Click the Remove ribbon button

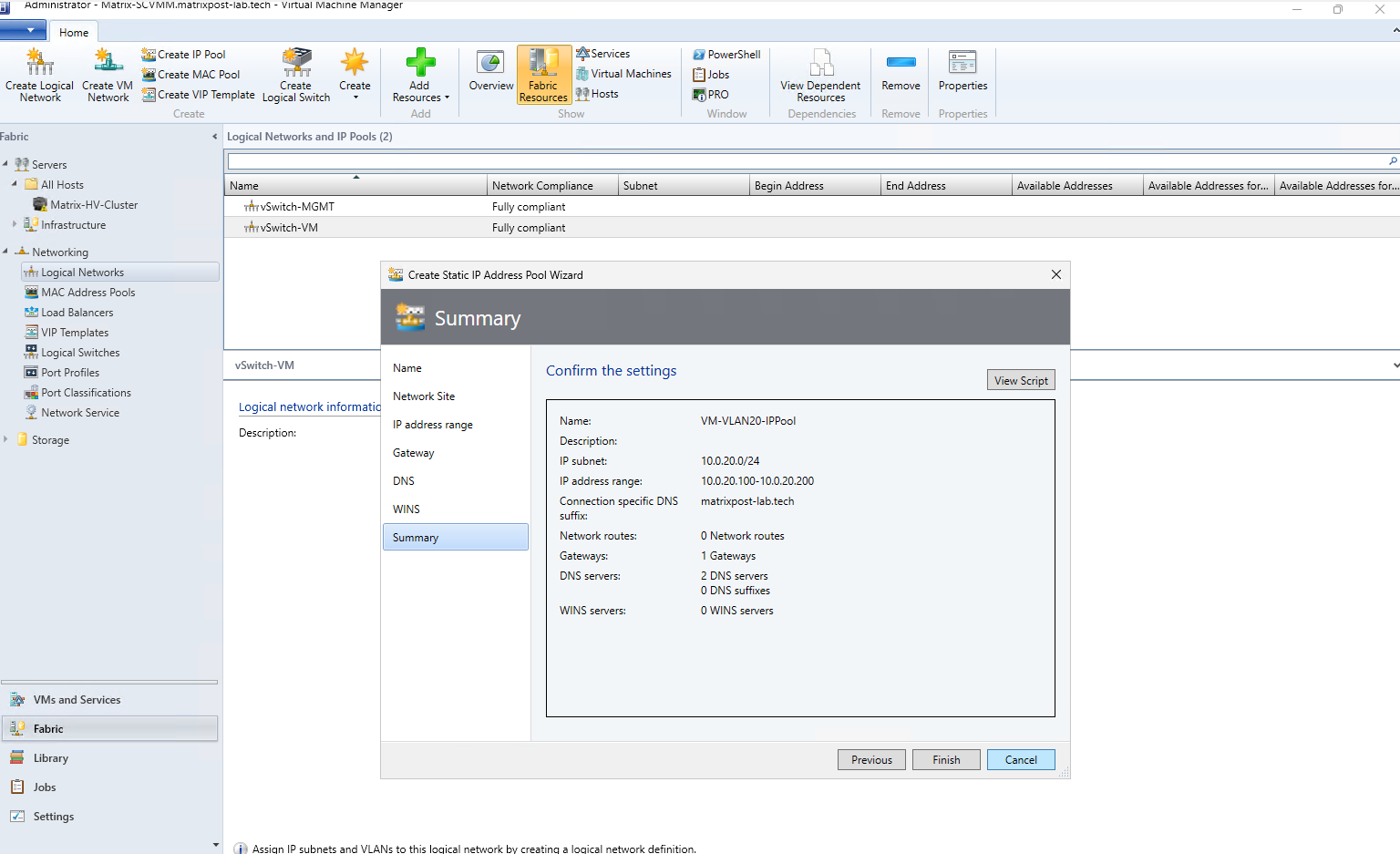[901, 71]
